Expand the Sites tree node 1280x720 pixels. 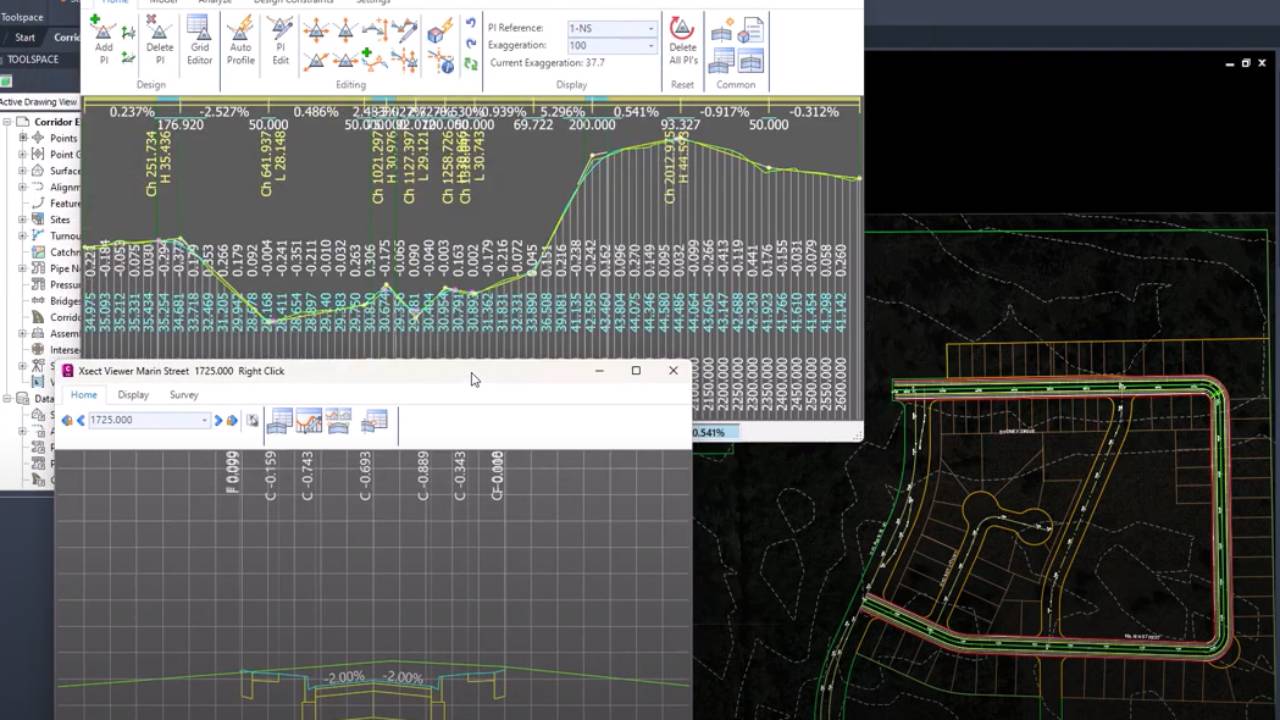(22, 220)
